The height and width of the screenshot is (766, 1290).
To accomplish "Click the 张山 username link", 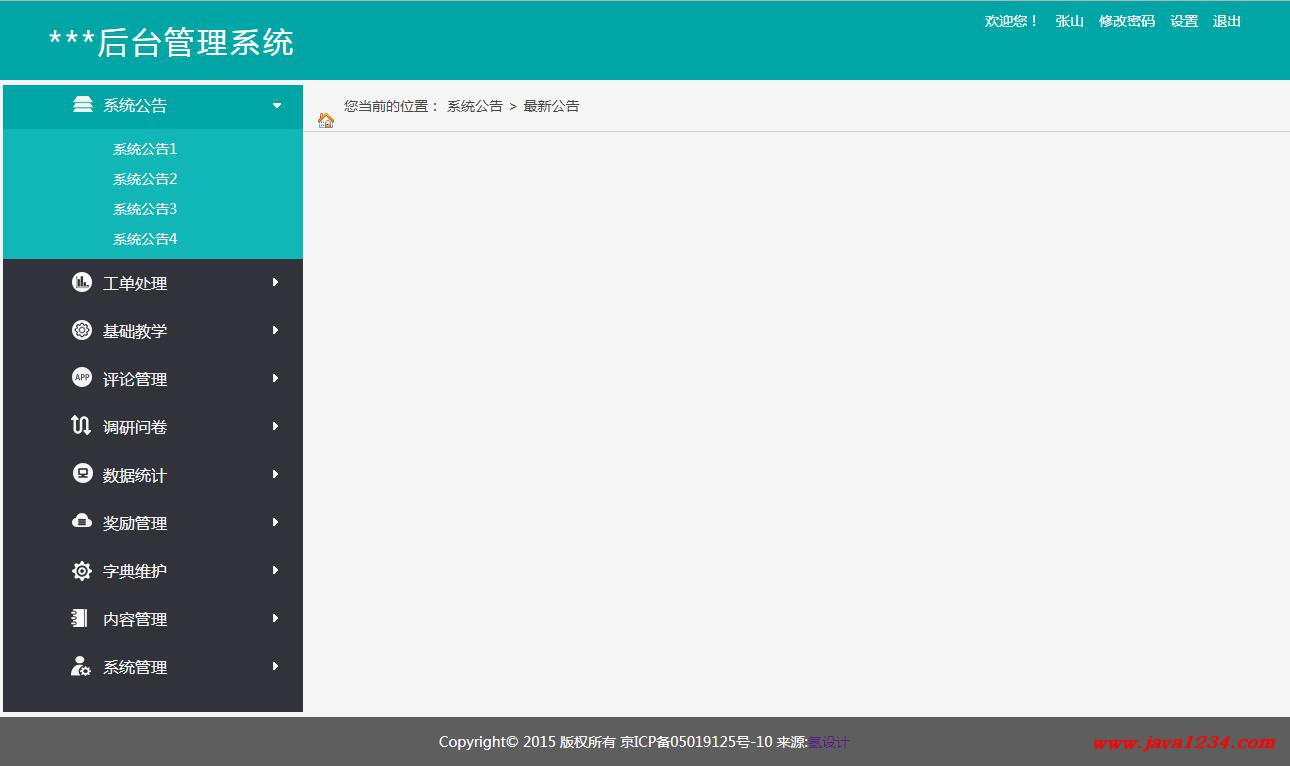I will point(1069,21).
